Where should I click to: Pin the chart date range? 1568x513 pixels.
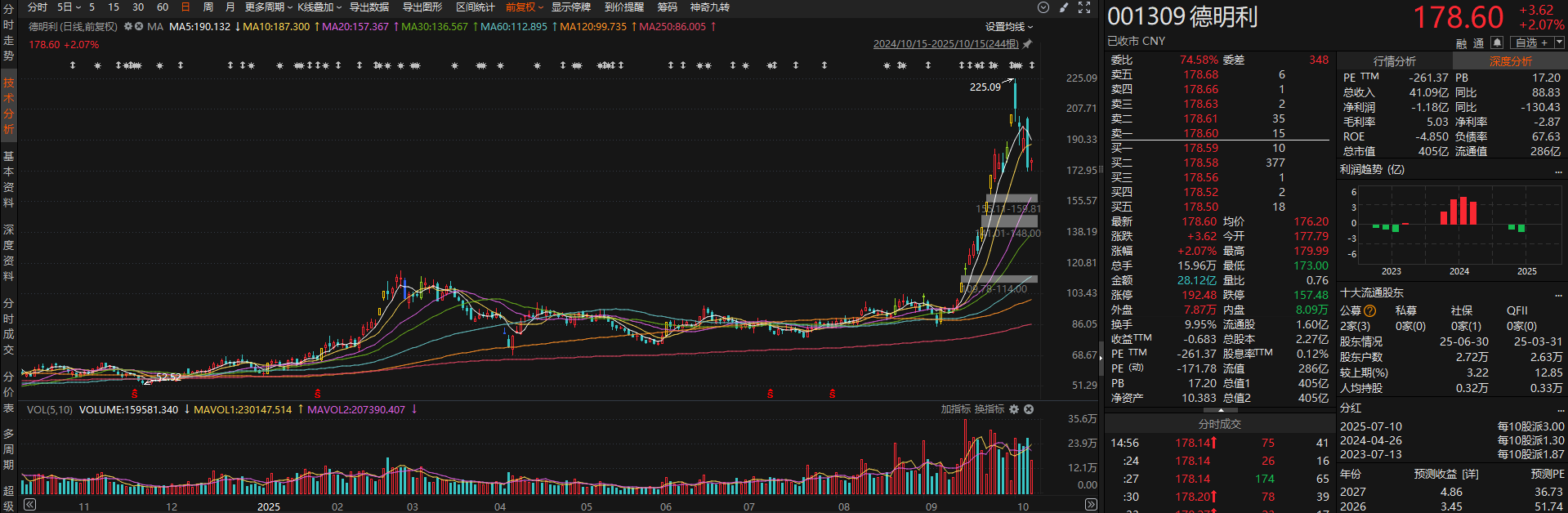[1028, 44]
